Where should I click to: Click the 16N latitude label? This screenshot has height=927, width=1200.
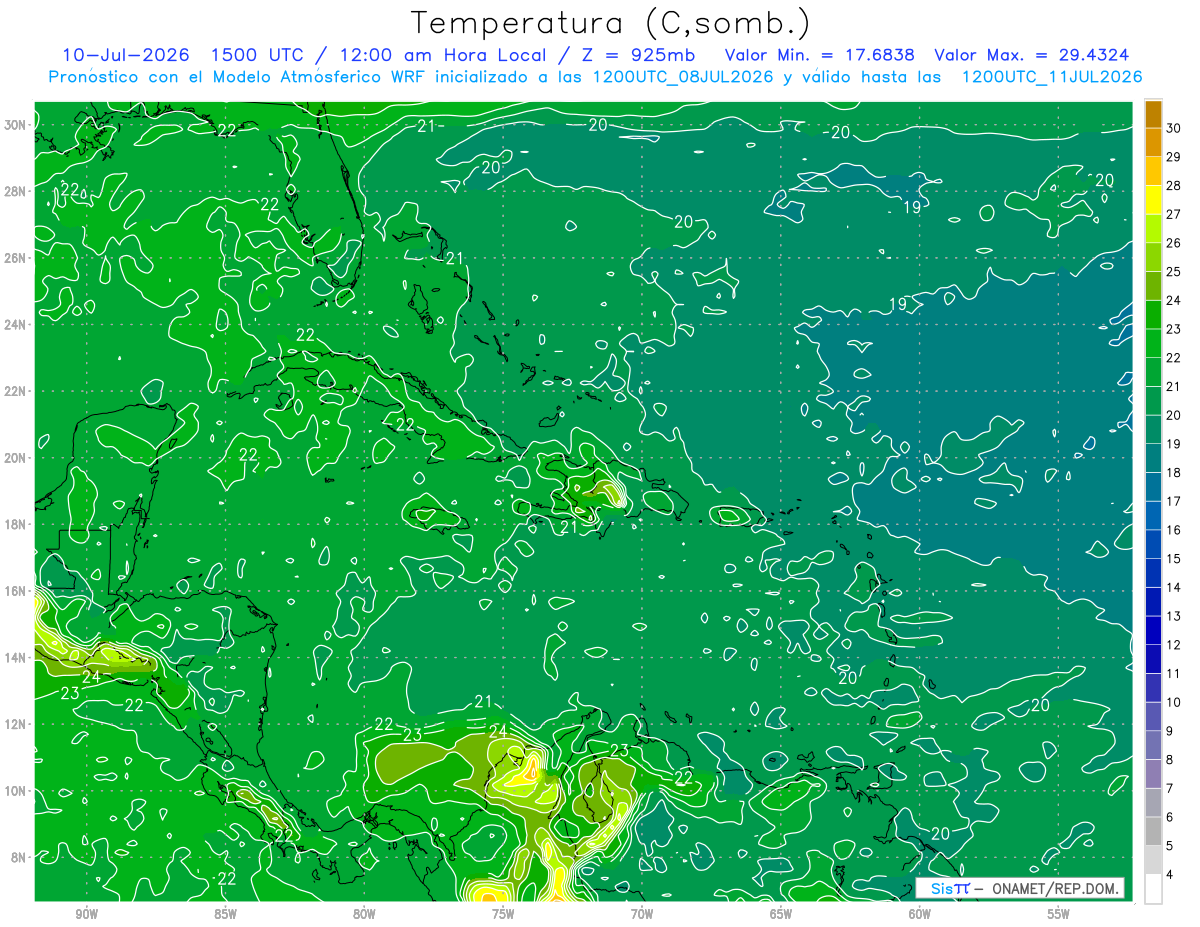click(17, 591)
